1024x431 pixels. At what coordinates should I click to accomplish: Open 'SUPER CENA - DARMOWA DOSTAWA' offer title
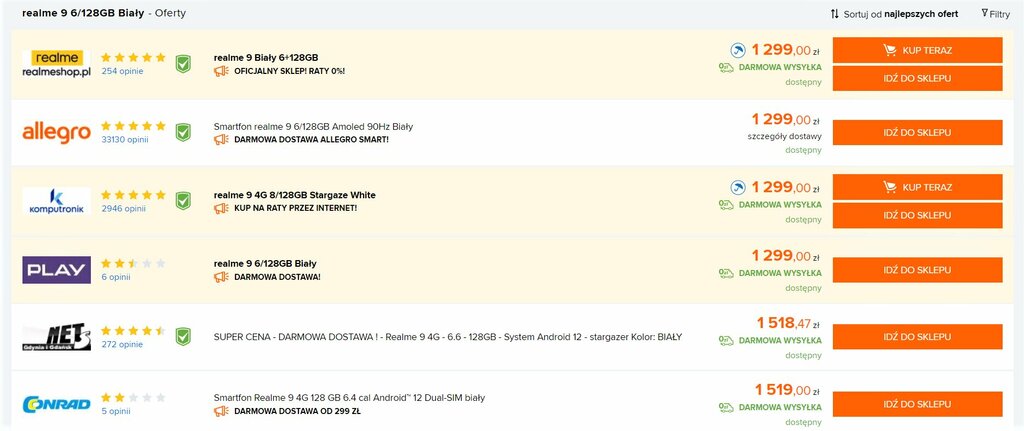tap(448, 337)
